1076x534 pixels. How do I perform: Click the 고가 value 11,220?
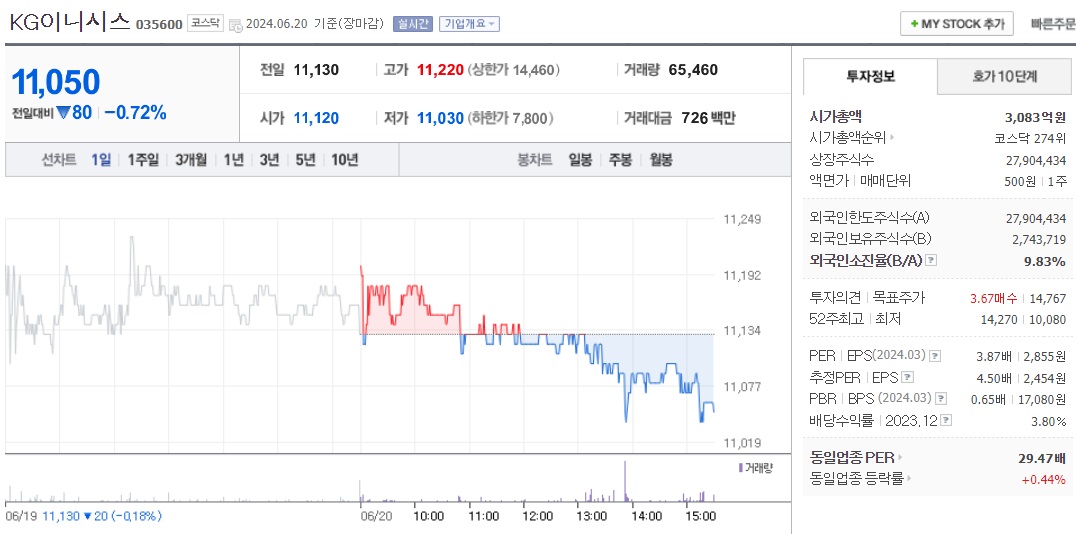pos(440,70)
